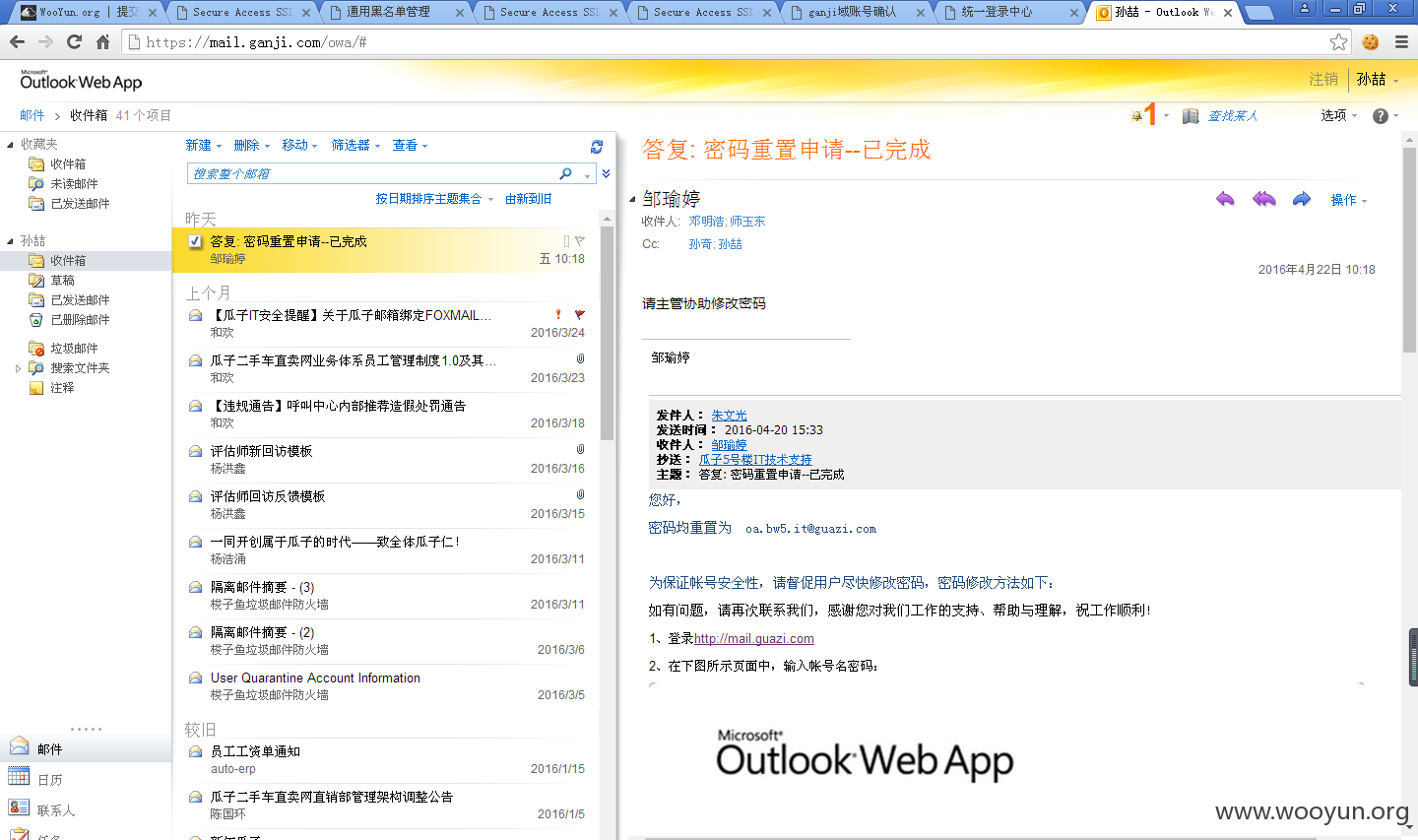The image size is (1418, 840).
Task: Open the 草稿 drafts folder
Action: point(62,280)
